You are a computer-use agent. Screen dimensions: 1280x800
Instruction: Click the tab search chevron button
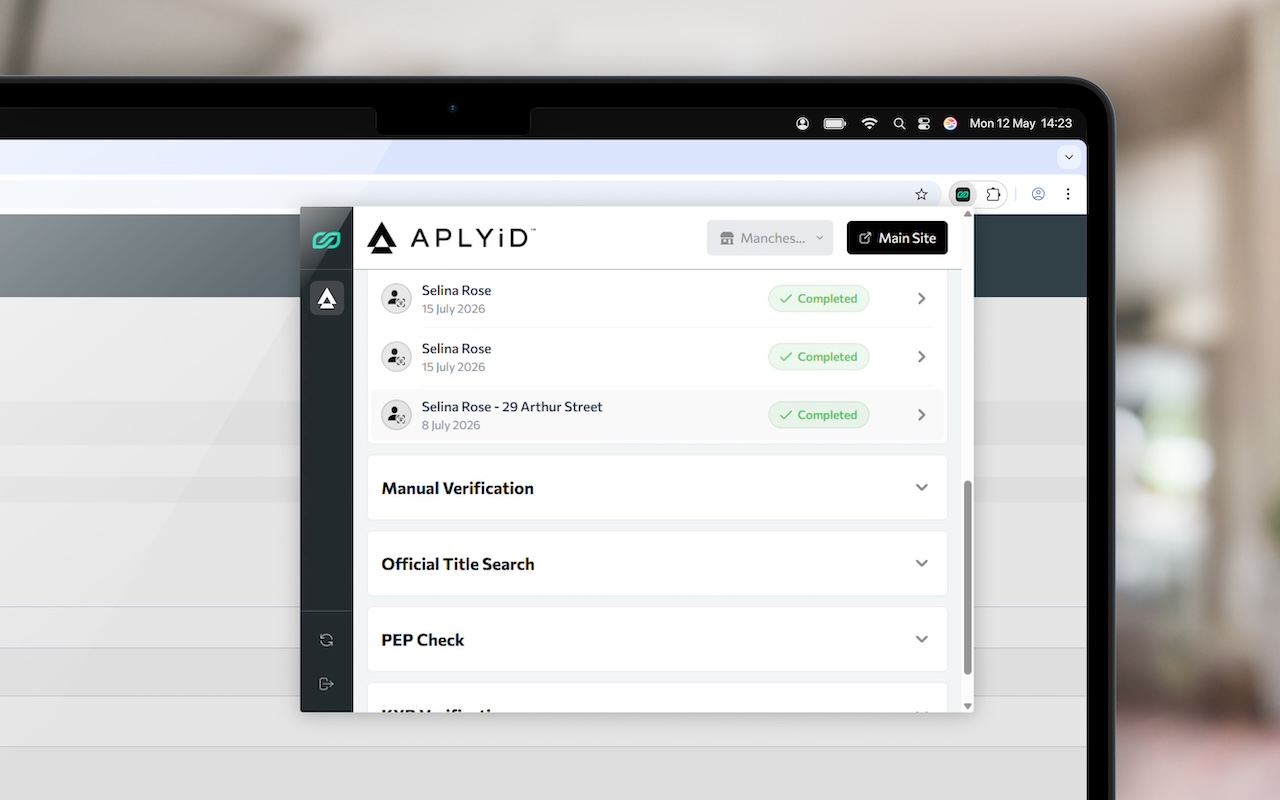point(1069,157)
